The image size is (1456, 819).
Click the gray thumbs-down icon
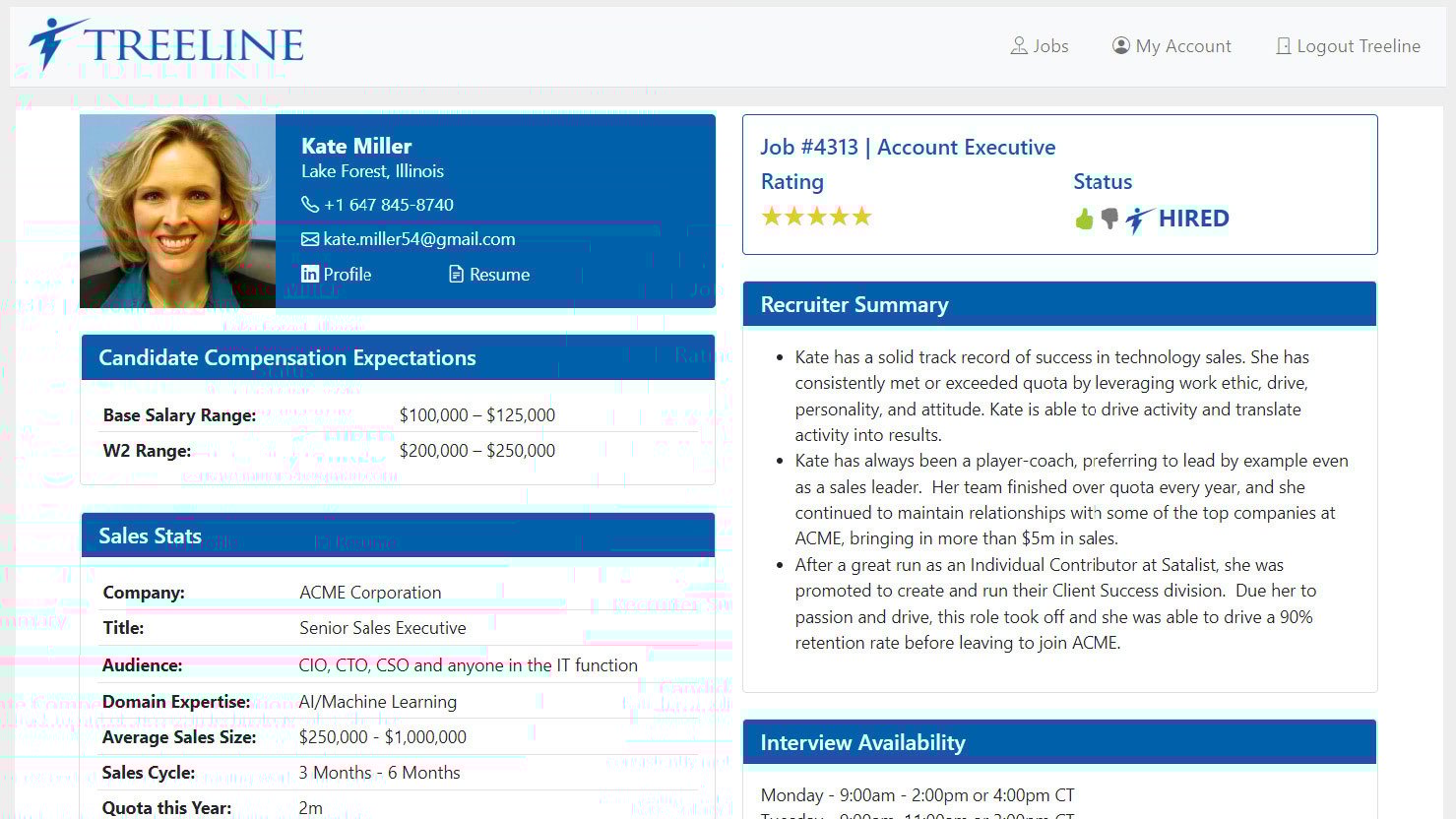(1109, 219)
